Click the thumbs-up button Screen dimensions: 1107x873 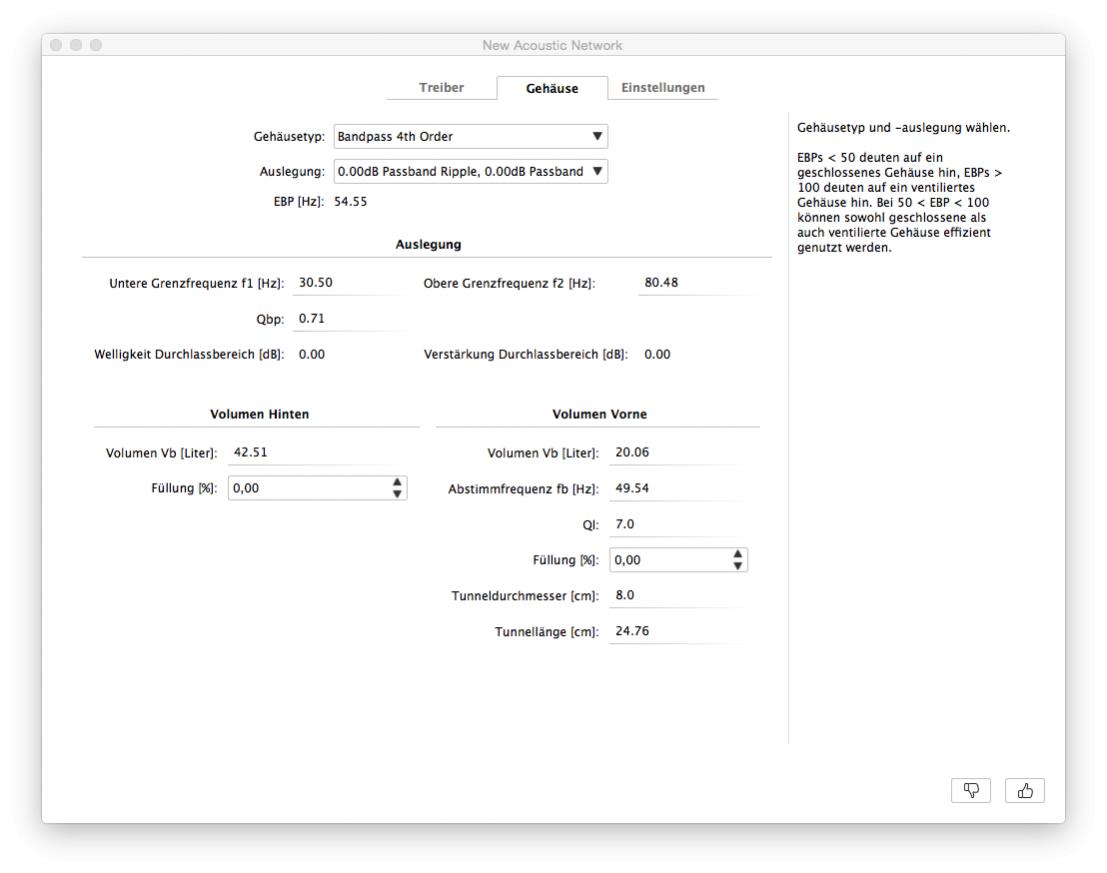coord(1025,790)
